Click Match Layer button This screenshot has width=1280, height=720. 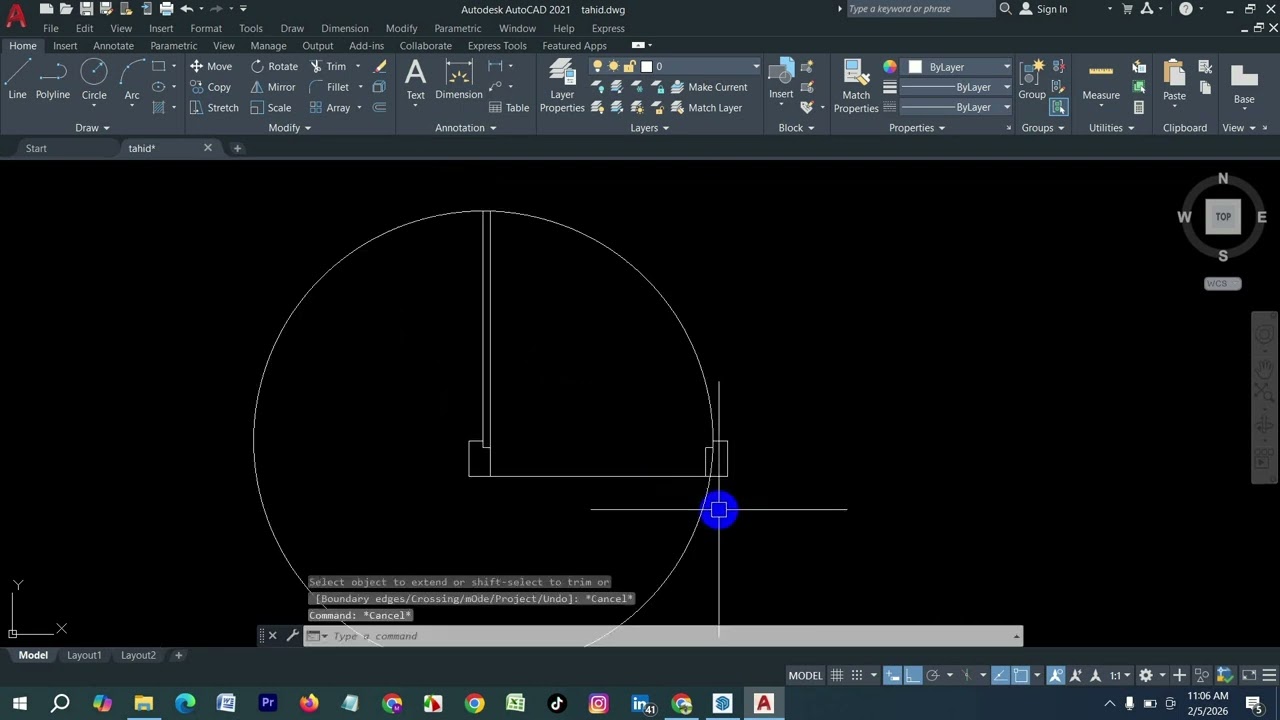(x=705, y=108)
